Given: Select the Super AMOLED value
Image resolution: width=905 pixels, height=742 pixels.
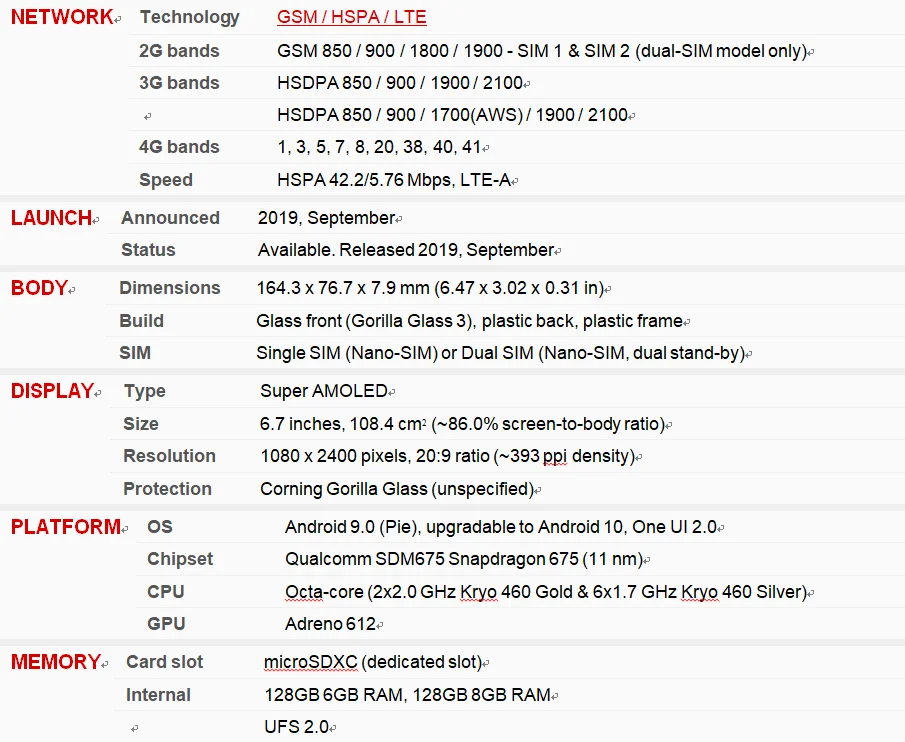Looking at the screenshot, I should pyautogui.click(x=324, y=391).
